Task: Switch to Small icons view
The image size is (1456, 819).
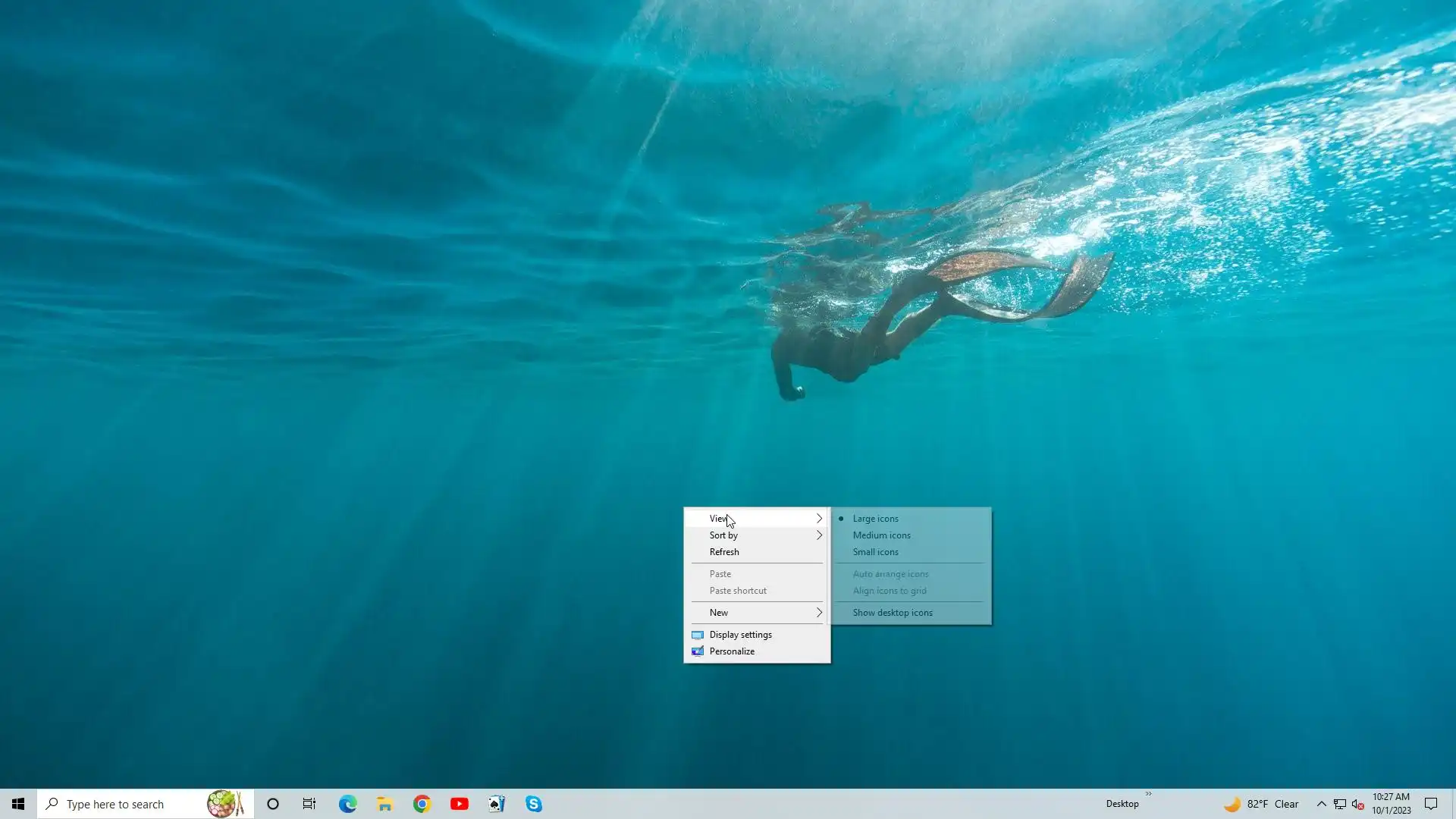Action: click(875, 552)
